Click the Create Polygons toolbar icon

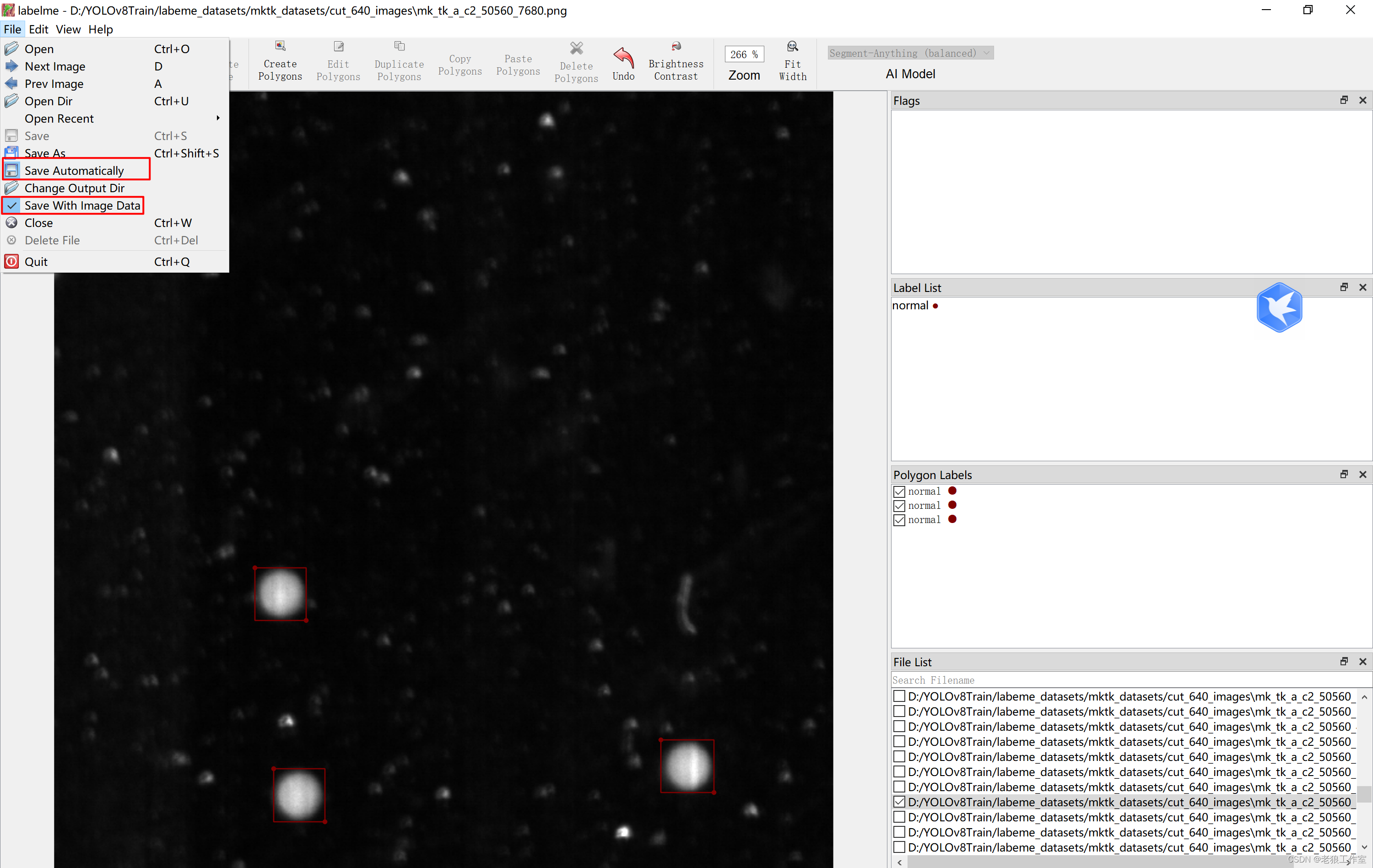pyautogui.click(x=280, y=47)
